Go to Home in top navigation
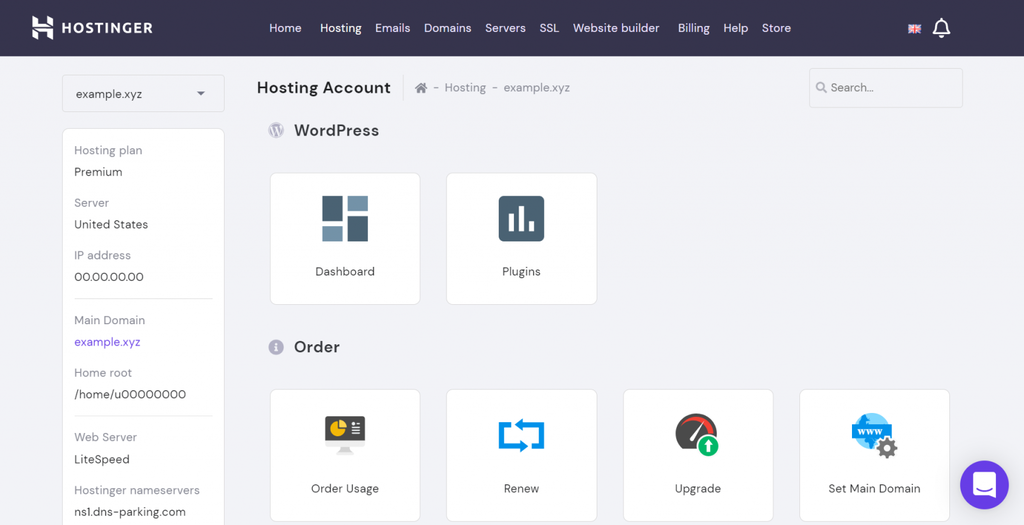Image resolution: width=1024 pixels, height=525 pixels. tap(285, 28)
